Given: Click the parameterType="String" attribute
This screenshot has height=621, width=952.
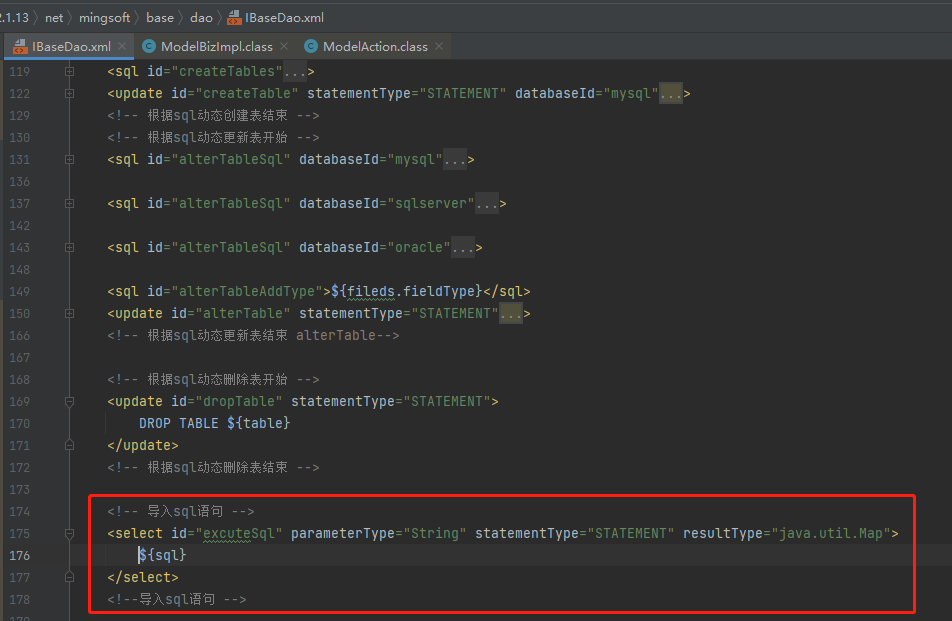Looking at the screenshot, I should pos(379,533).
